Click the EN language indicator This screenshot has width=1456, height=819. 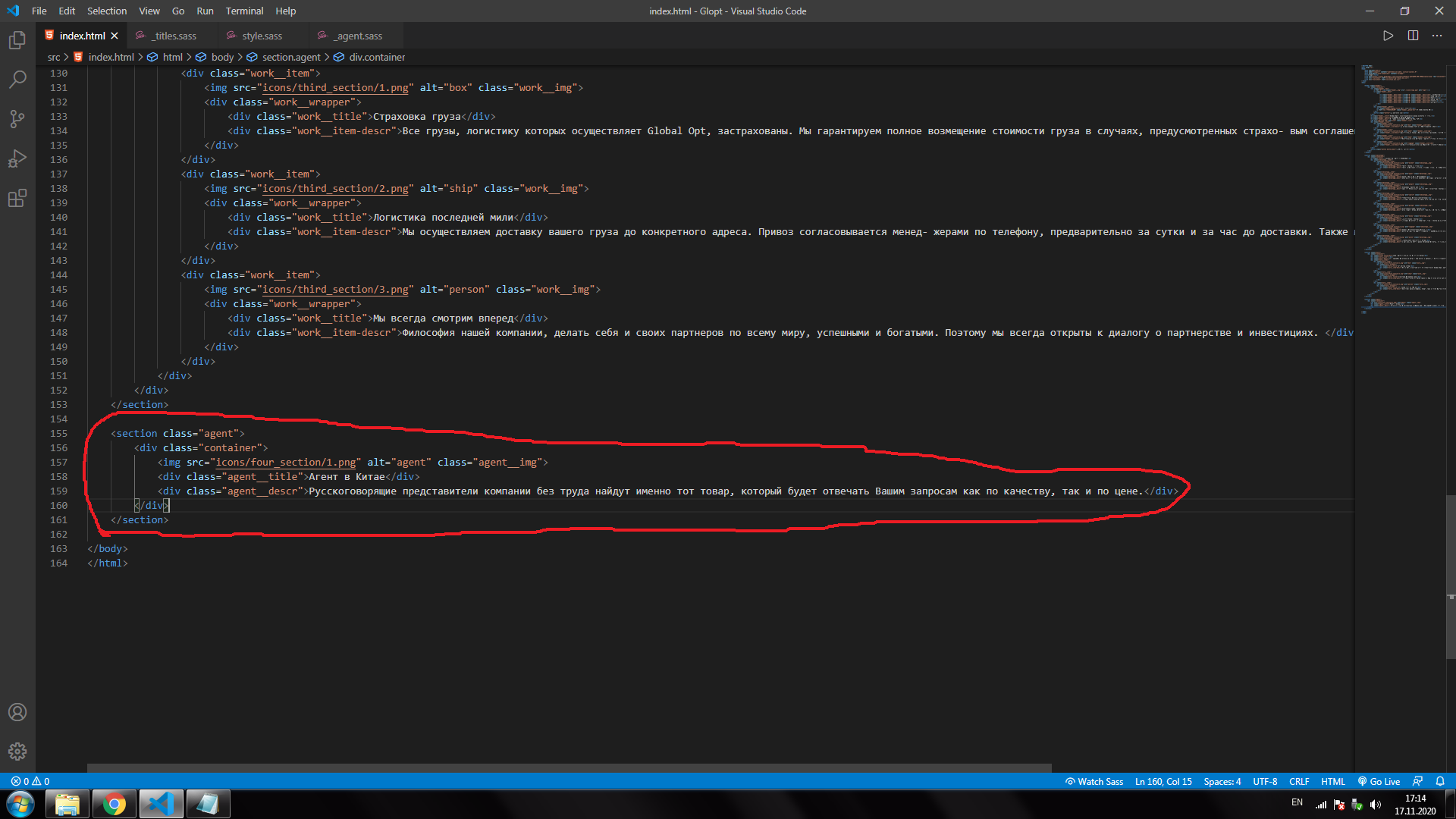click(x=1297, y=802)
